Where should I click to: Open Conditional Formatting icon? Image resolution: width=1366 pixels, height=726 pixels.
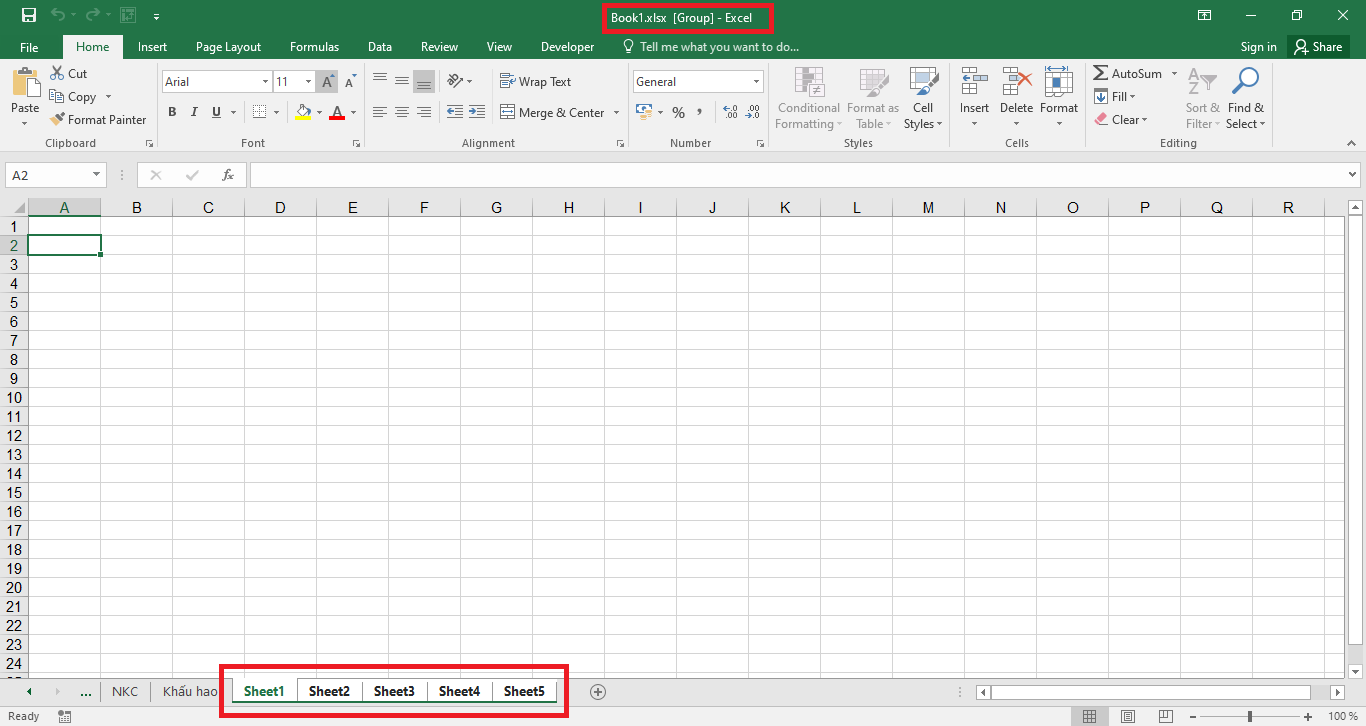click(x=808, y=83)
